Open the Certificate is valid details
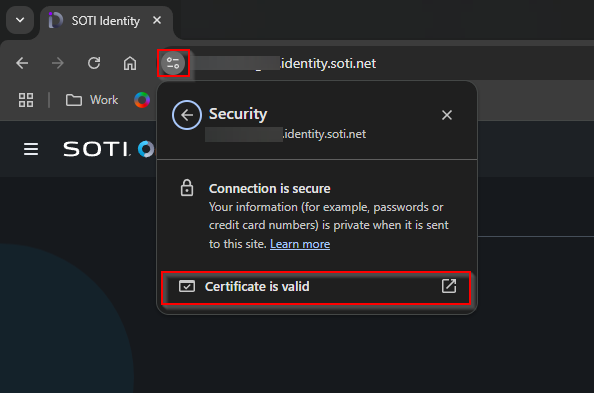The height and width of the screenshot is (393, 594). click(x=316, y=287)
